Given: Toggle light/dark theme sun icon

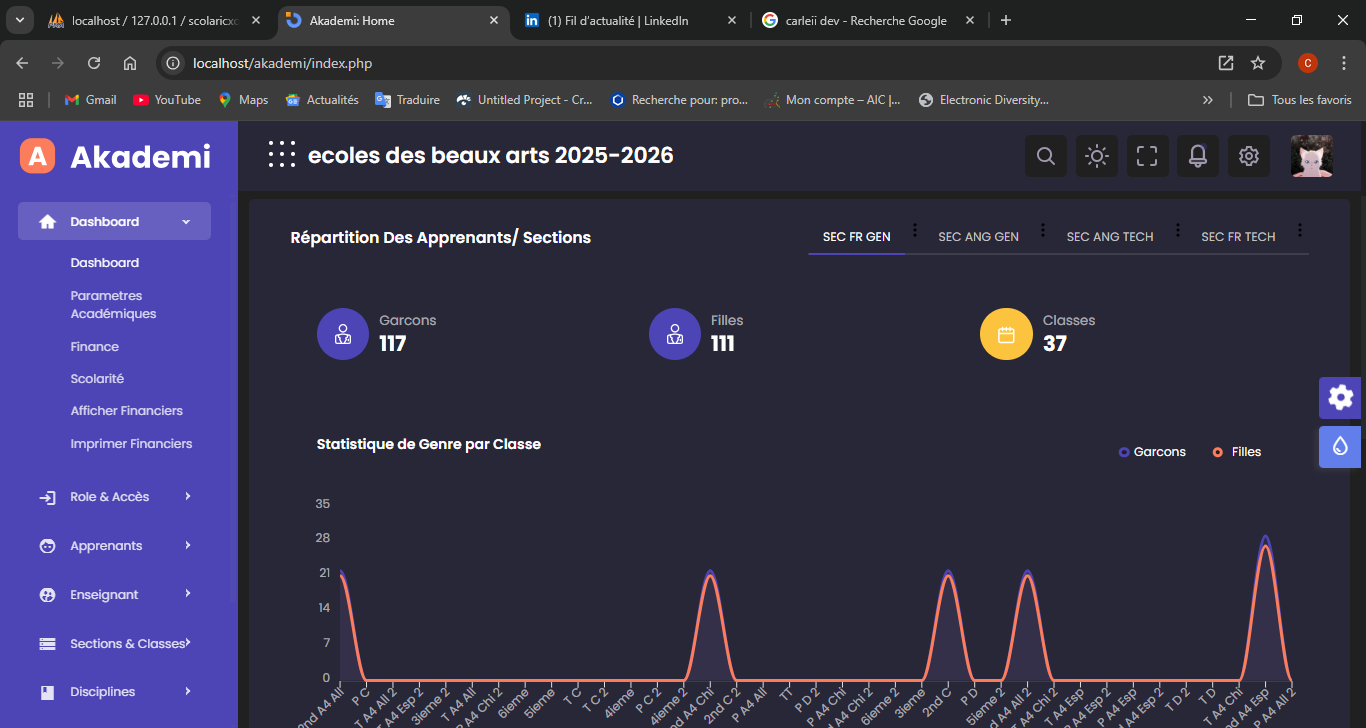Looking at the screenshot, I should (1097, 156).
